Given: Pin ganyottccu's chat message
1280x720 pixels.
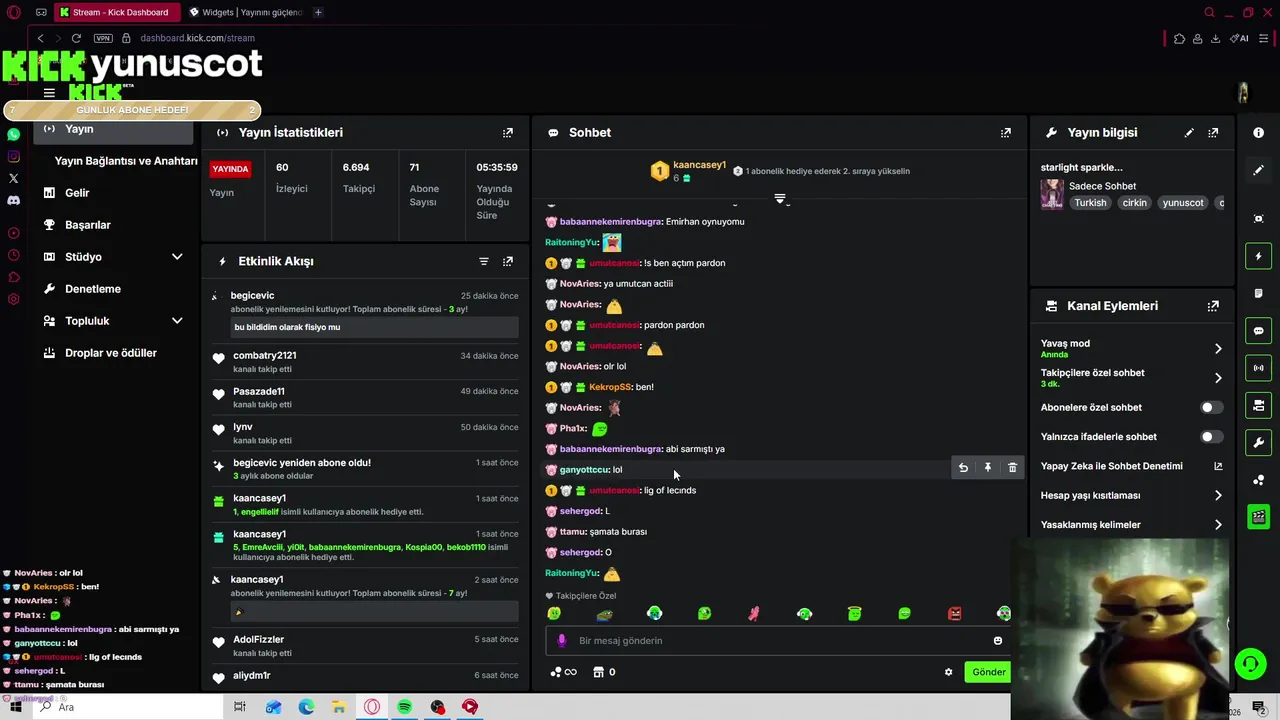Looking at the screenshot, I should pos(988,467).
